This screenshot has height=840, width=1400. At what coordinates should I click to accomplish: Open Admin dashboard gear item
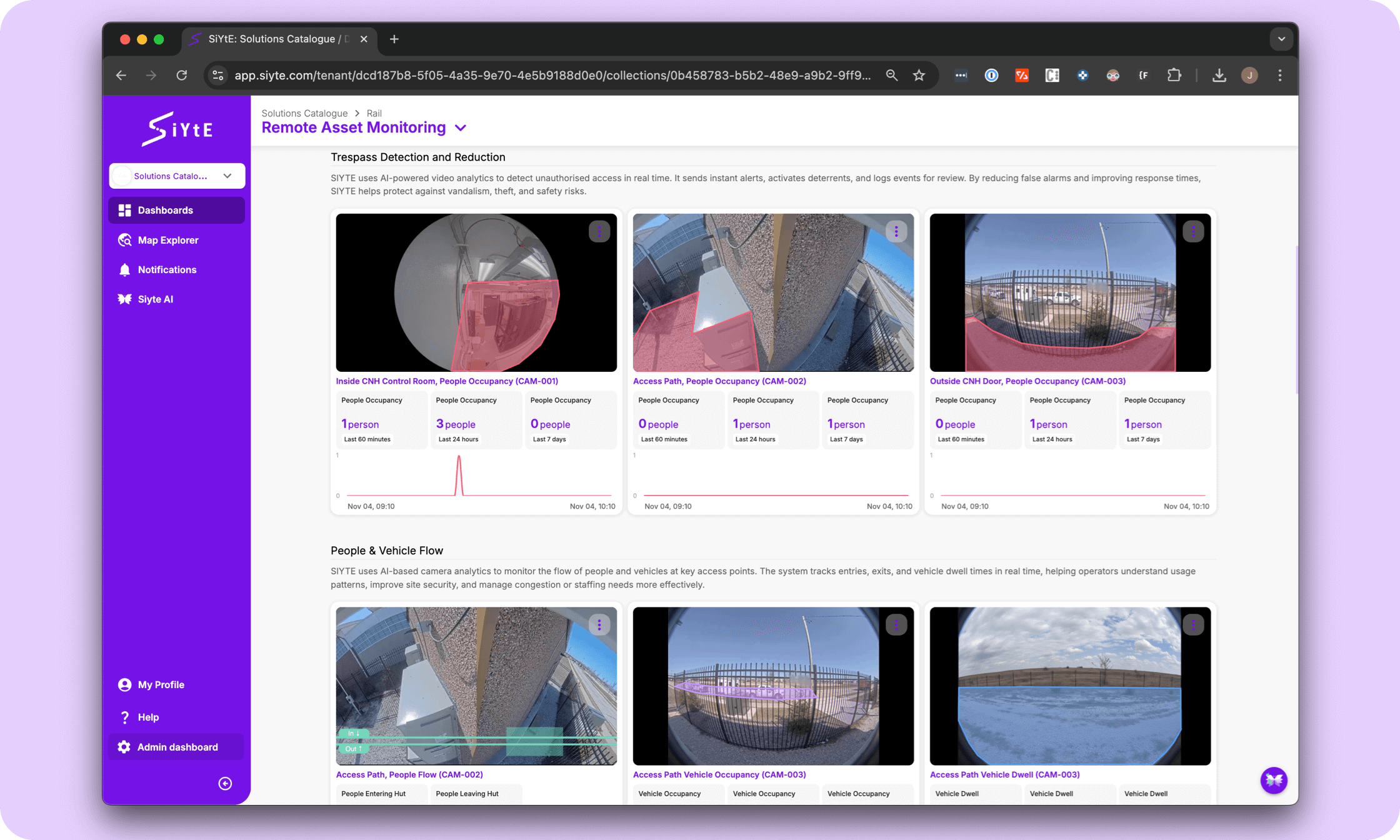177,747
